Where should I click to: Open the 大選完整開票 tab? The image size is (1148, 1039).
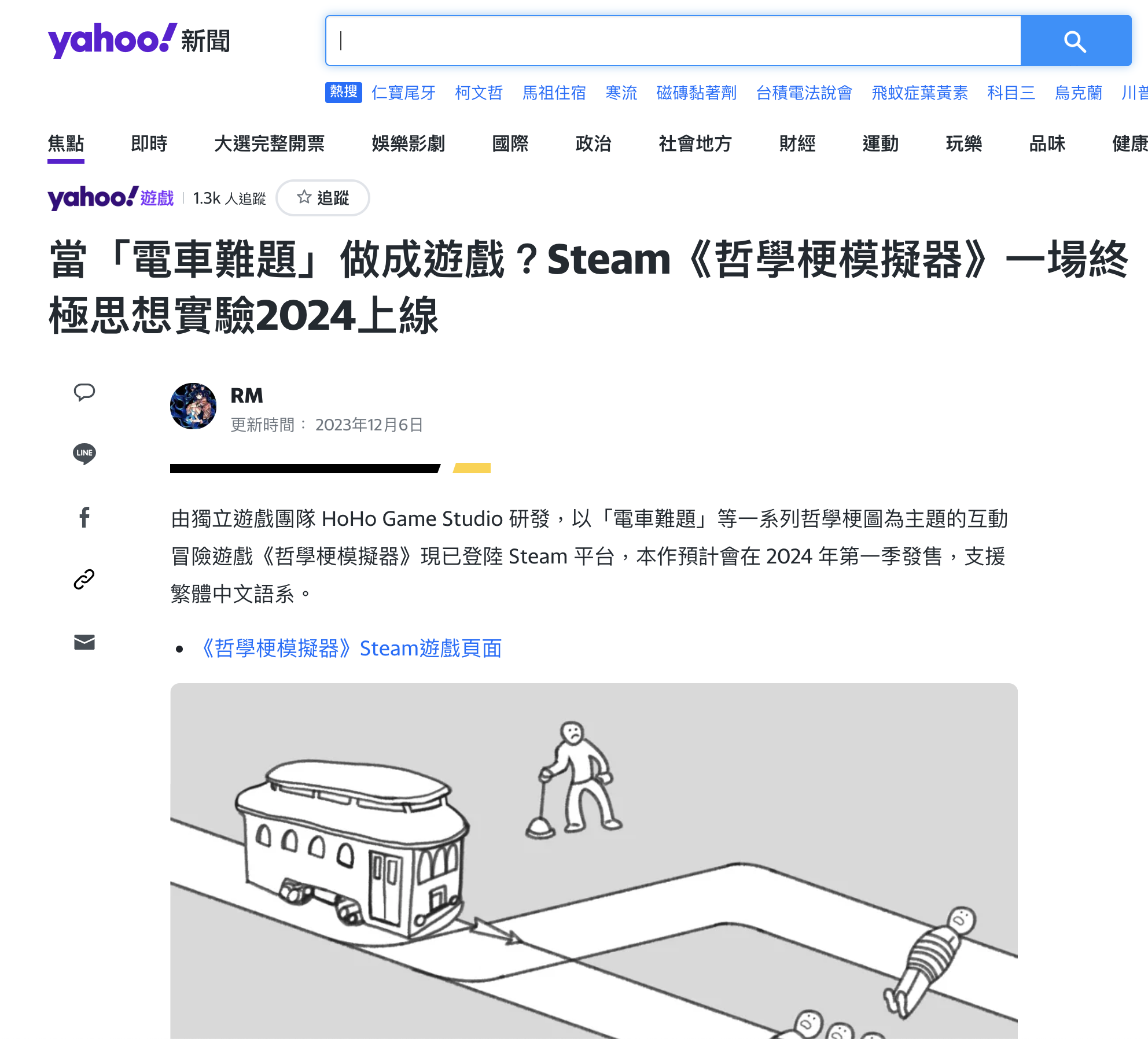click(x=269, y=143)
